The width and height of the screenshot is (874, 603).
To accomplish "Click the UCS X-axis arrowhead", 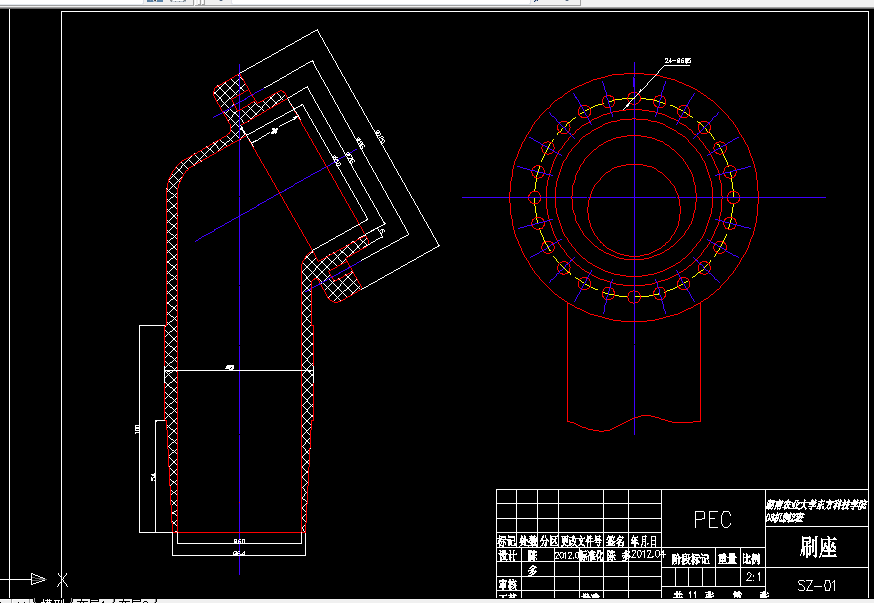I will coord(38,579).
